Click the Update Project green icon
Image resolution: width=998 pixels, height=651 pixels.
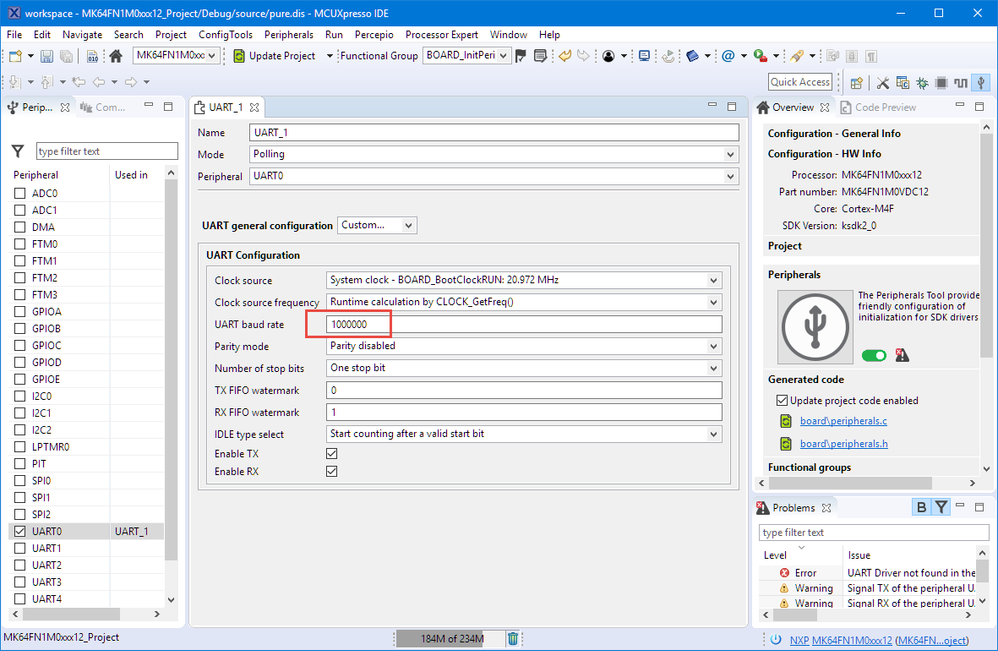coord(239,56)
